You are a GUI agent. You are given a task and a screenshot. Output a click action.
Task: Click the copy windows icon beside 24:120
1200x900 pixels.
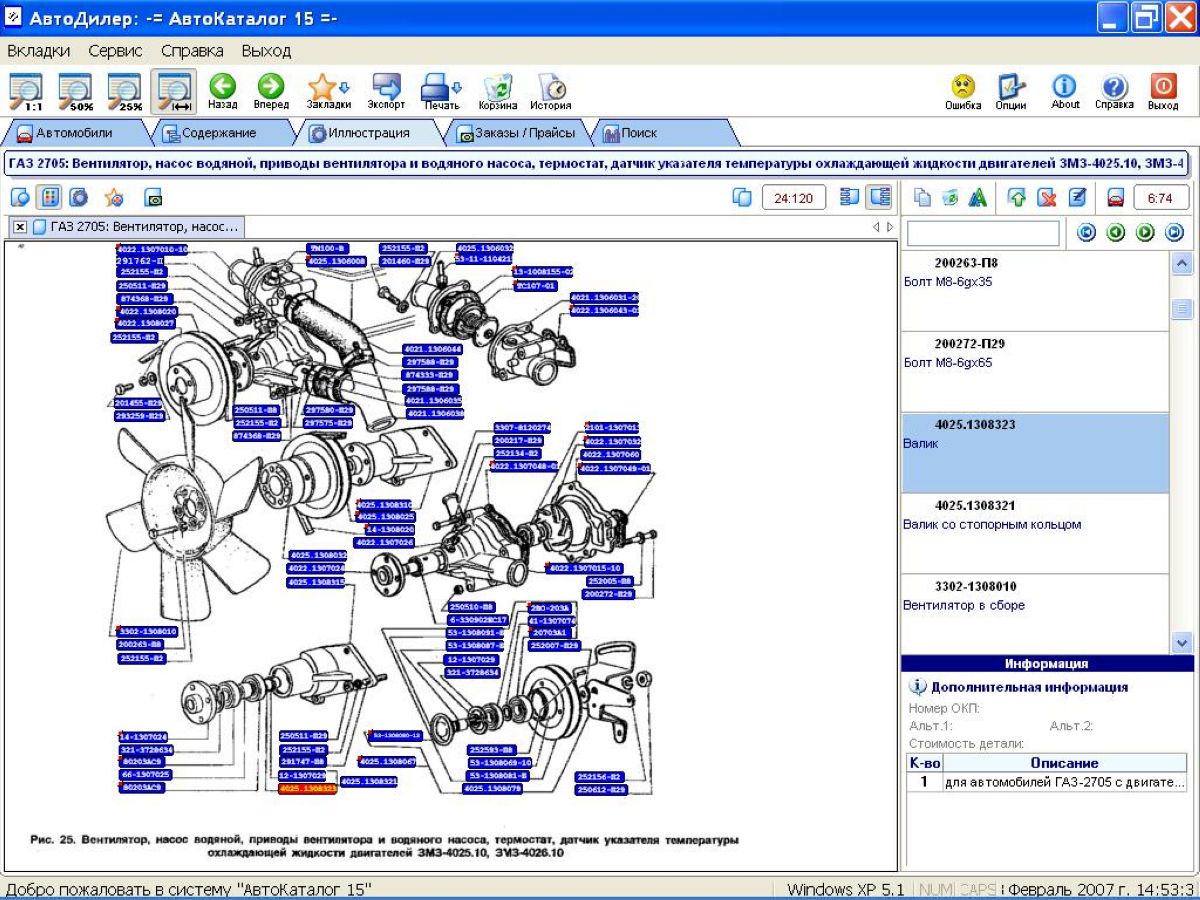(x=742, y=197)
